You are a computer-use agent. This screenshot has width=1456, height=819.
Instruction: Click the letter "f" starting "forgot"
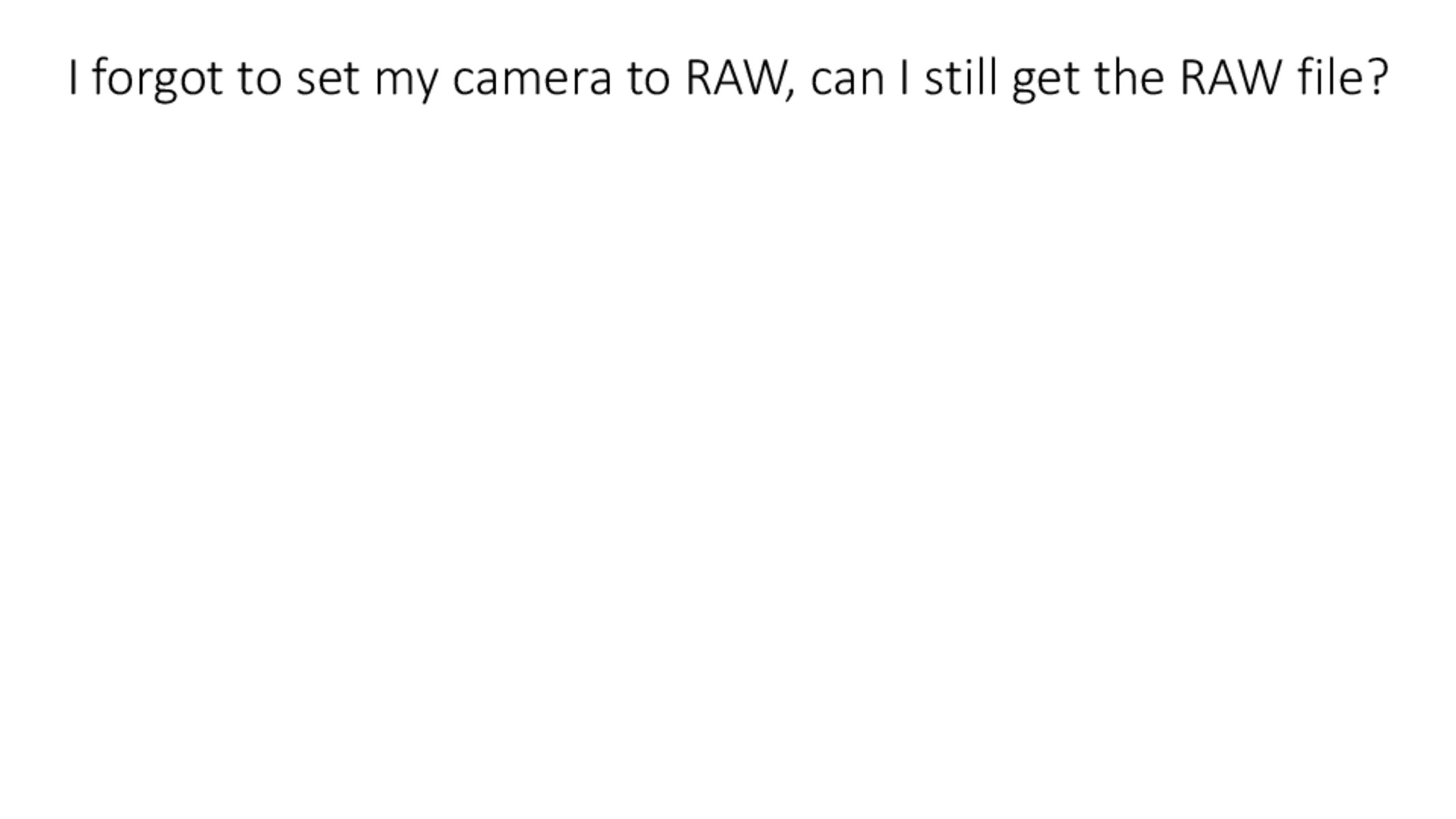(x=99, y=77)
